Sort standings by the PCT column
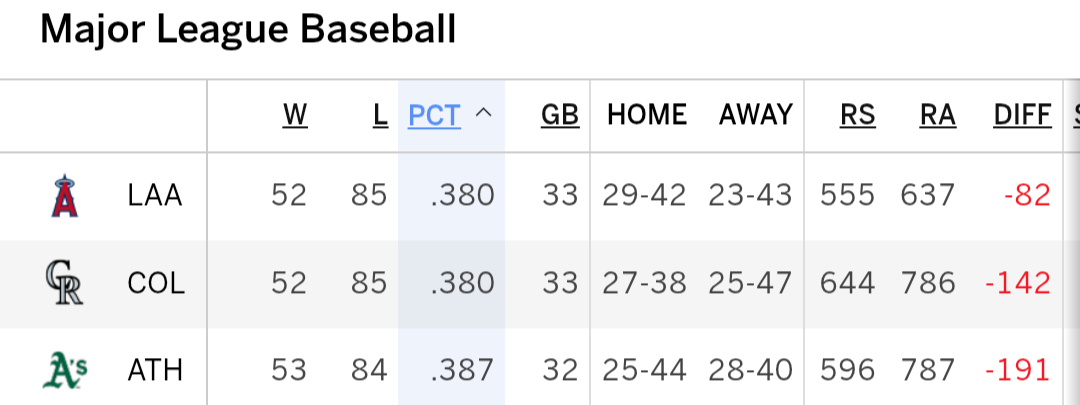Viewport: 1080px width, 405px height. click(434, 115)
